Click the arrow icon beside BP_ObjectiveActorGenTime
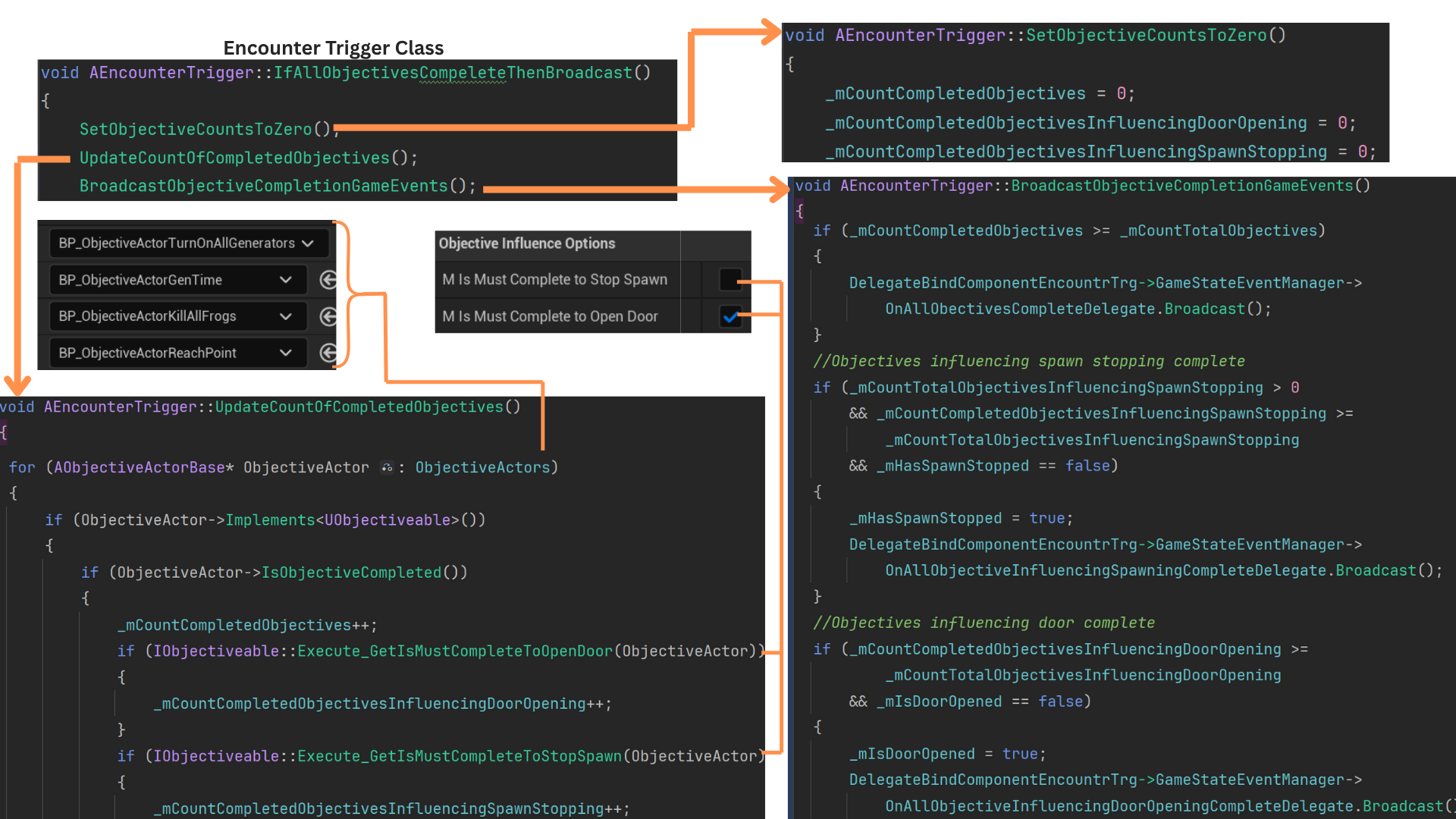 coord(328,280)
